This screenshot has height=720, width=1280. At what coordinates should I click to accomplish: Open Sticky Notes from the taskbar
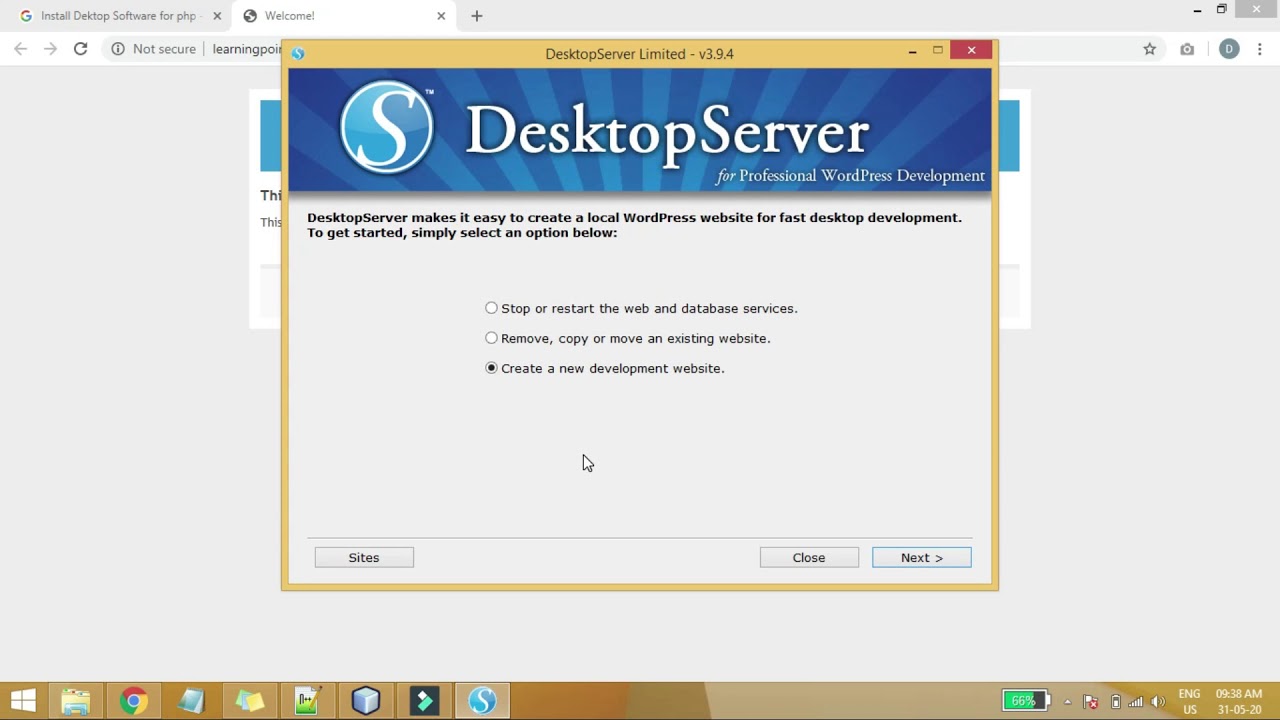(x=249, y=701)
